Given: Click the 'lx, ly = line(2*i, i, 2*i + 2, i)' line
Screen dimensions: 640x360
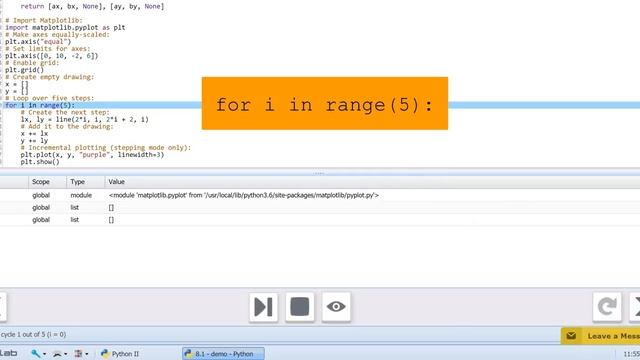Looking at the screenshot, I should click(x=84, y=120).
